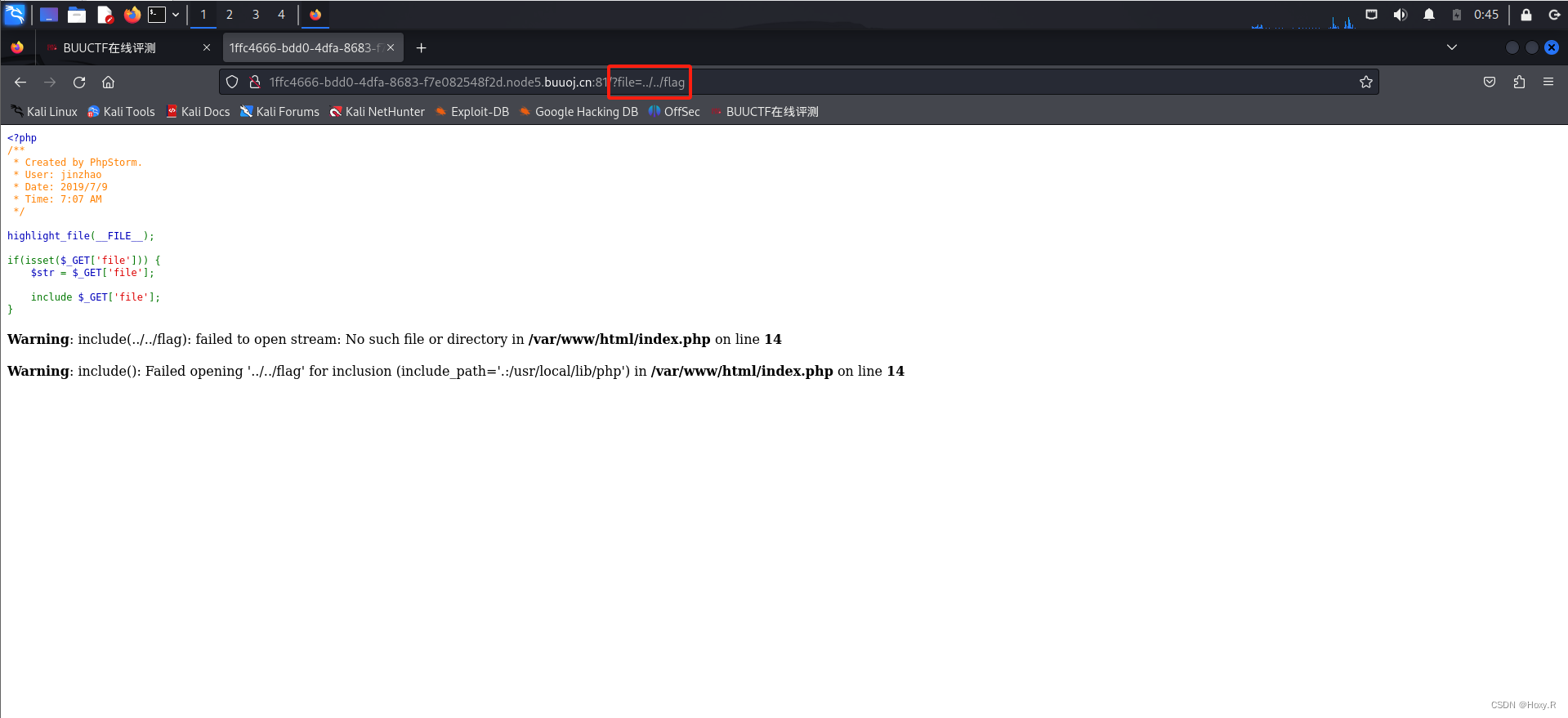Go forward one page

click(x=50, y=82)
